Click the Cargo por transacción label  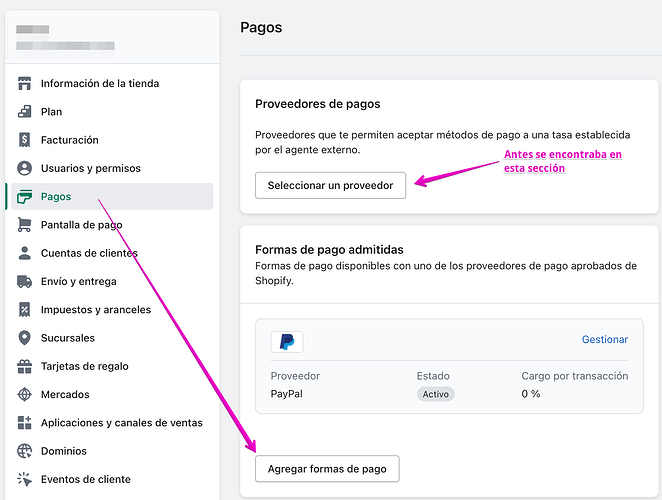tap(575, 376)
